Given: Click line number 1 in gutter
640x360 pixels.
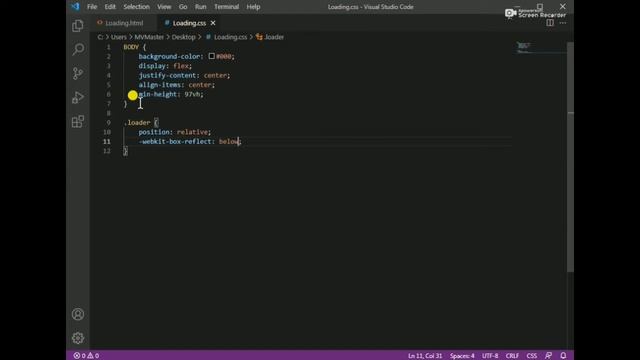Looking at the screenshot, I should pyautogui.click(x=109, y=47).
